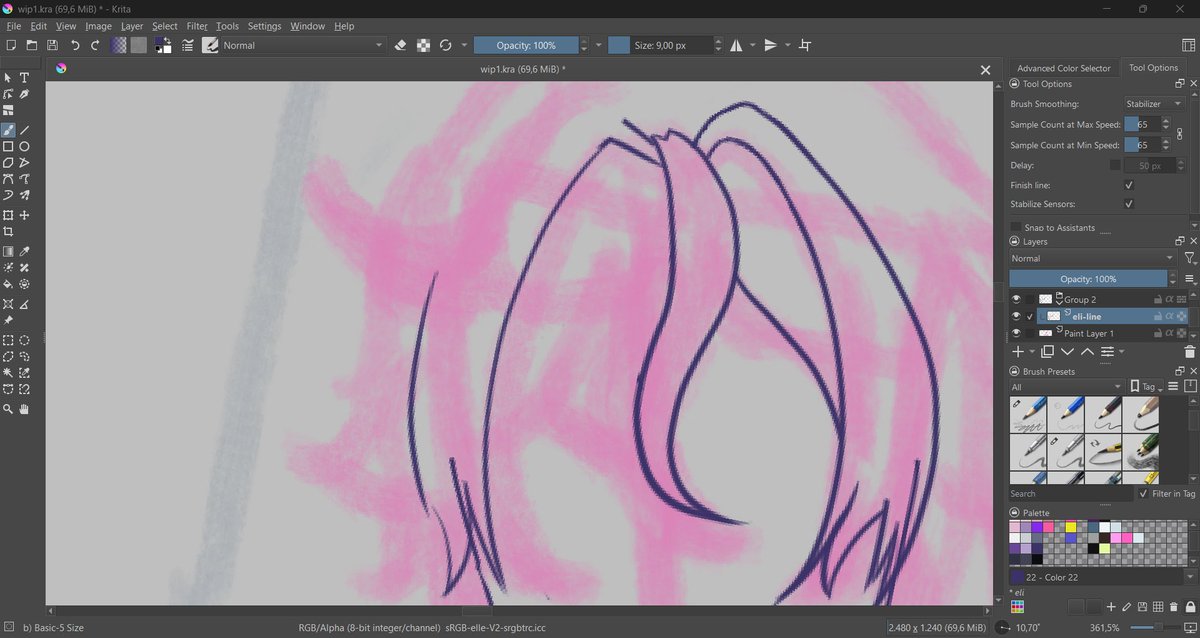
Task: Duplicate the layer in Layers panel
Action: pyautogui.click(x=1047, y=352)
